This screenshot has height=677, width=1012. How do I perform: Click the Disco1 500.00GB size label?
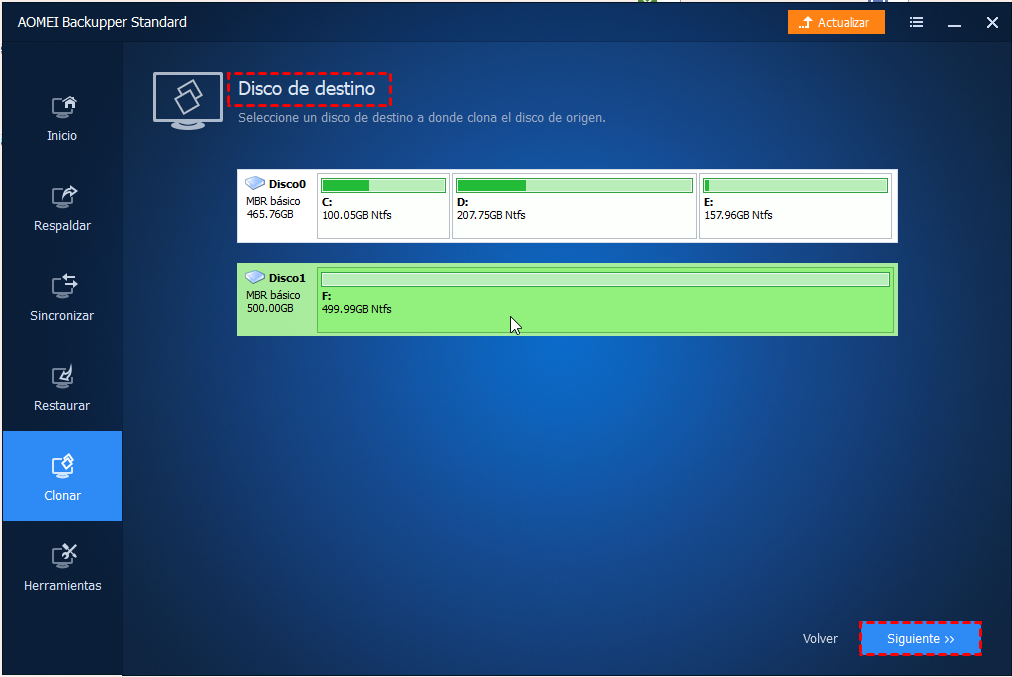(x=270, y=308)
